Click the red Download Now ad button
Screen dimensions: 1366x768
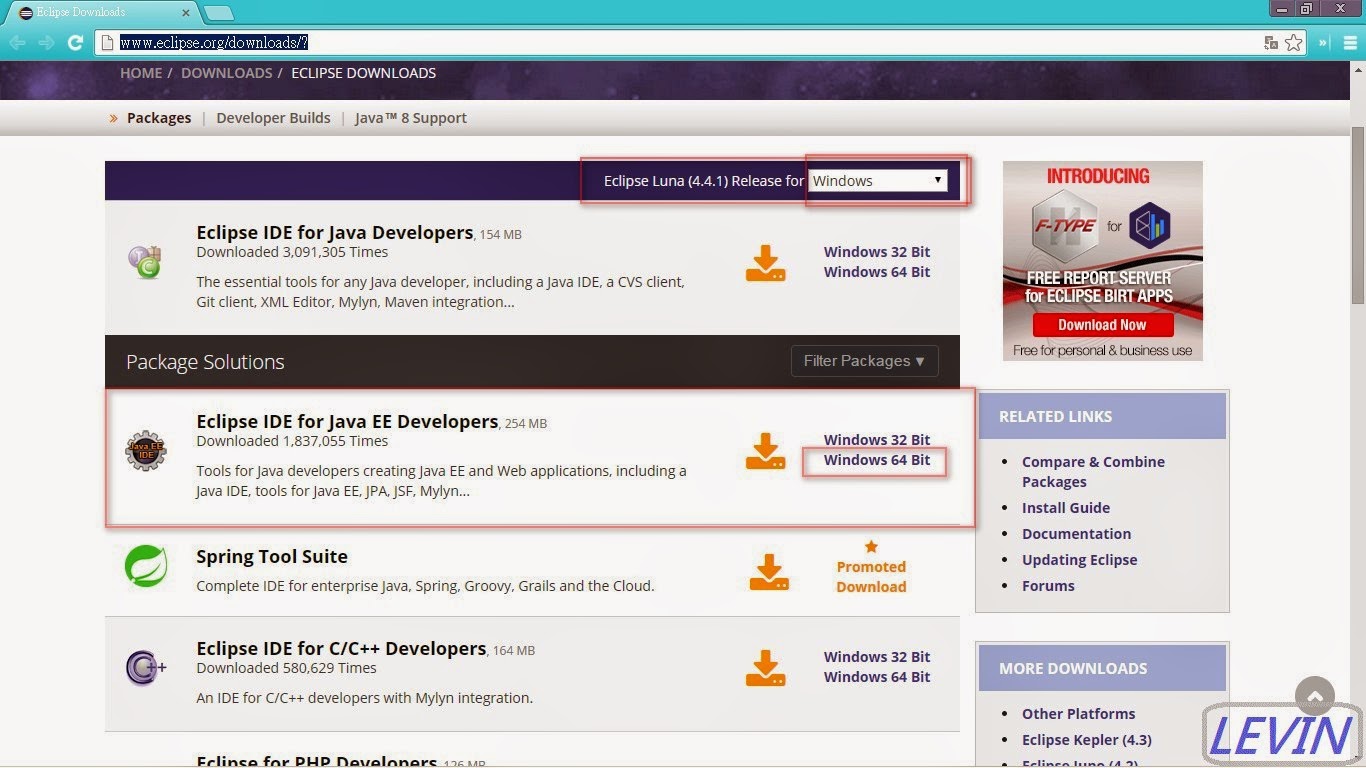(x=1102, y=325)
